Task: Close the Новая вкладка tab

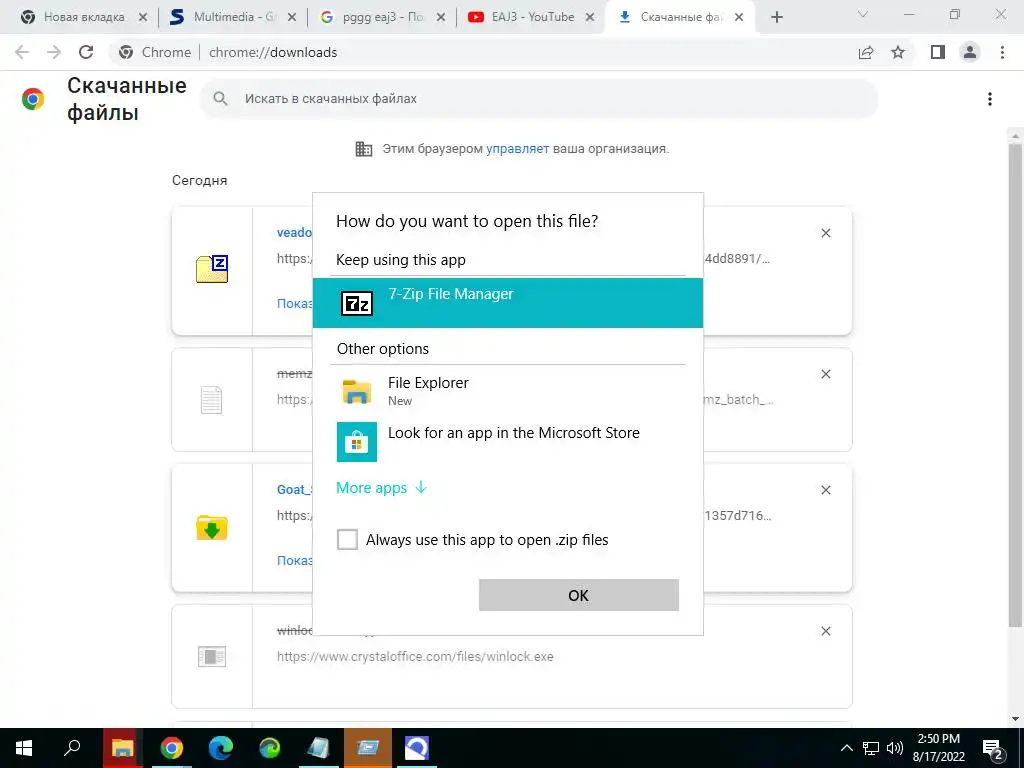Action: (x=142, y=18)
